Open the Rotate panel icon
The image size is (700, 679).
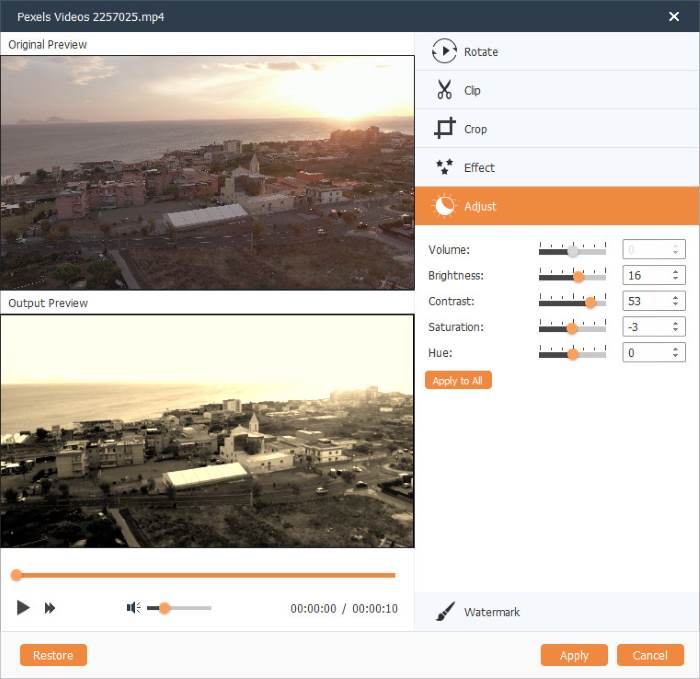click(444, 51)
